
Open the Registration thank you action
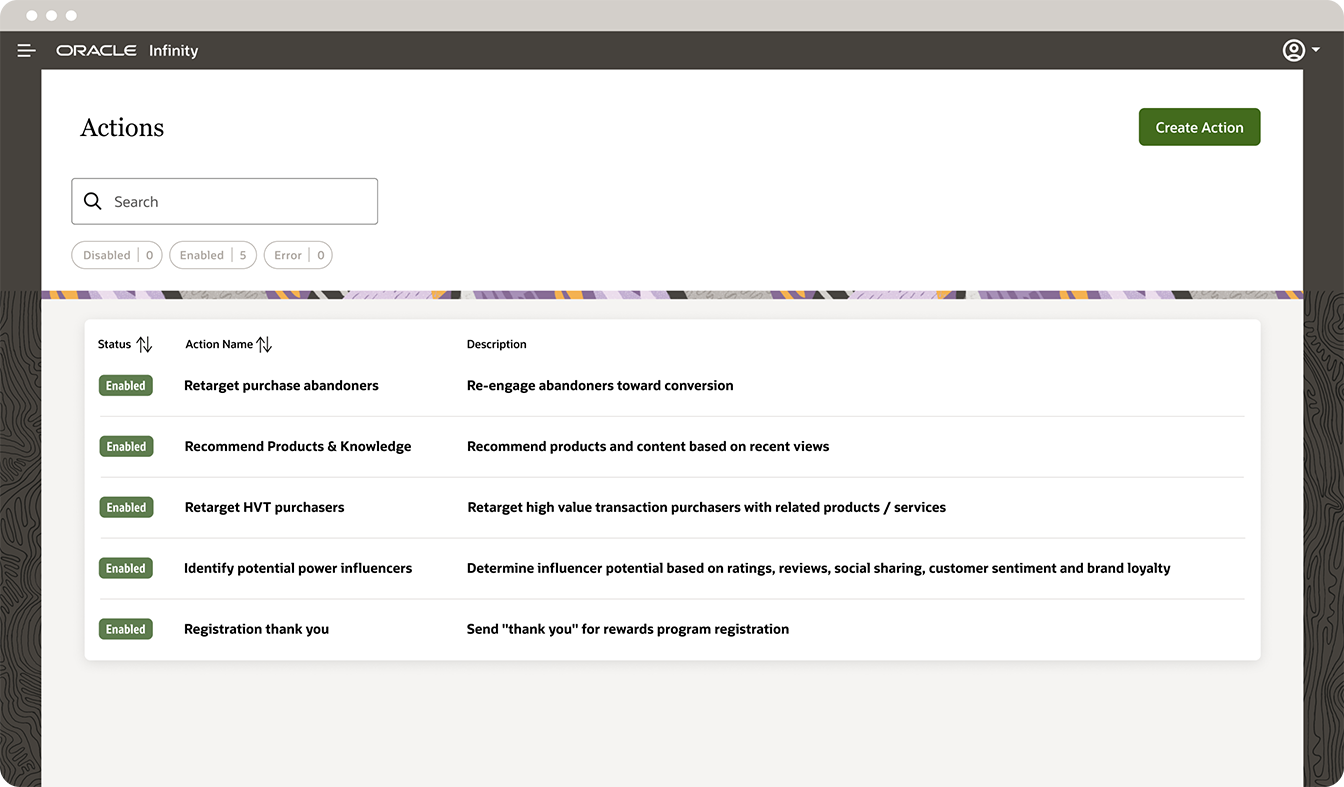pyautogui.click(x=256, y=630)
